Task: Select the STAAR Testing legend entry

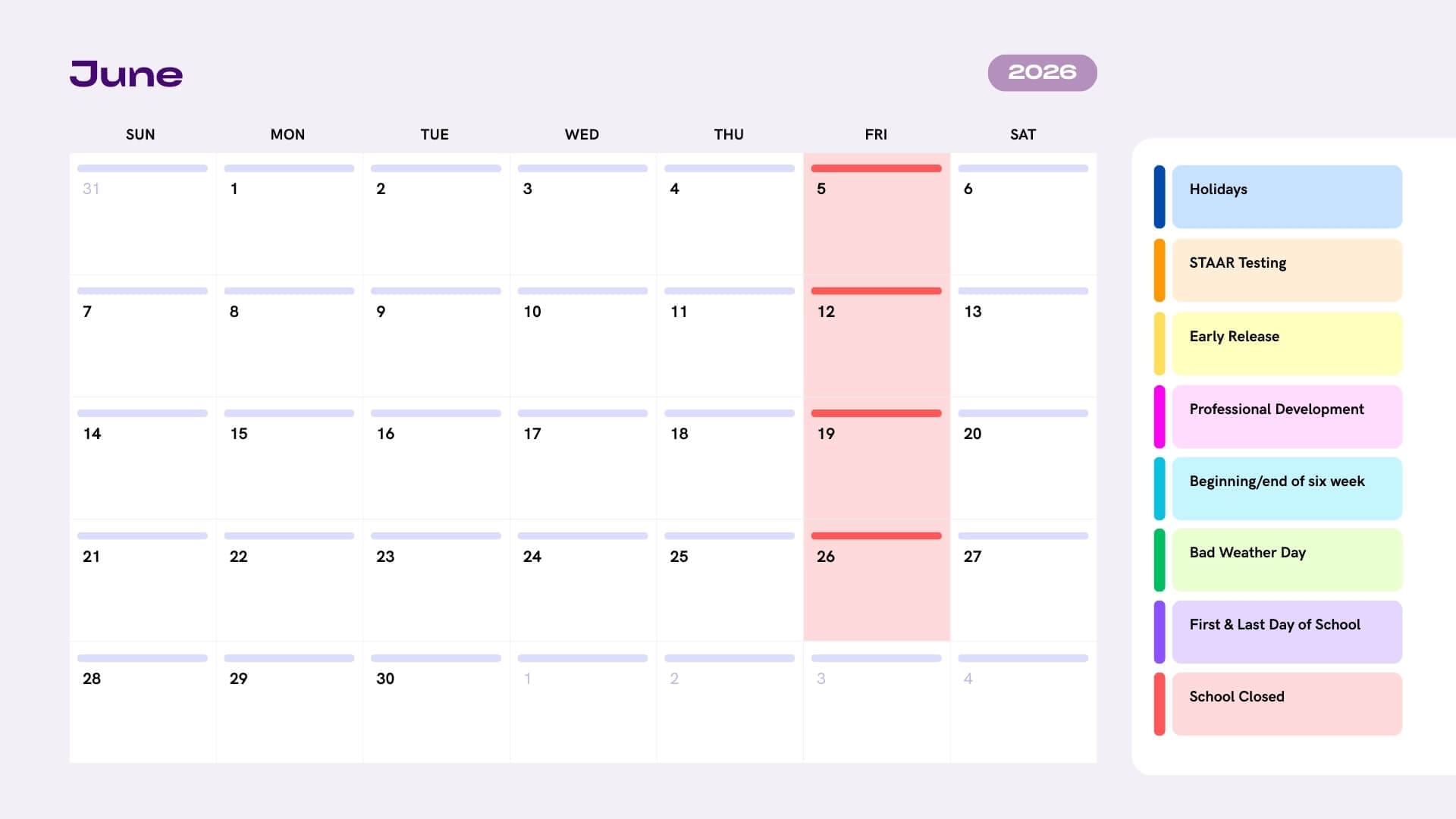Action: [x=1286, y=270]
